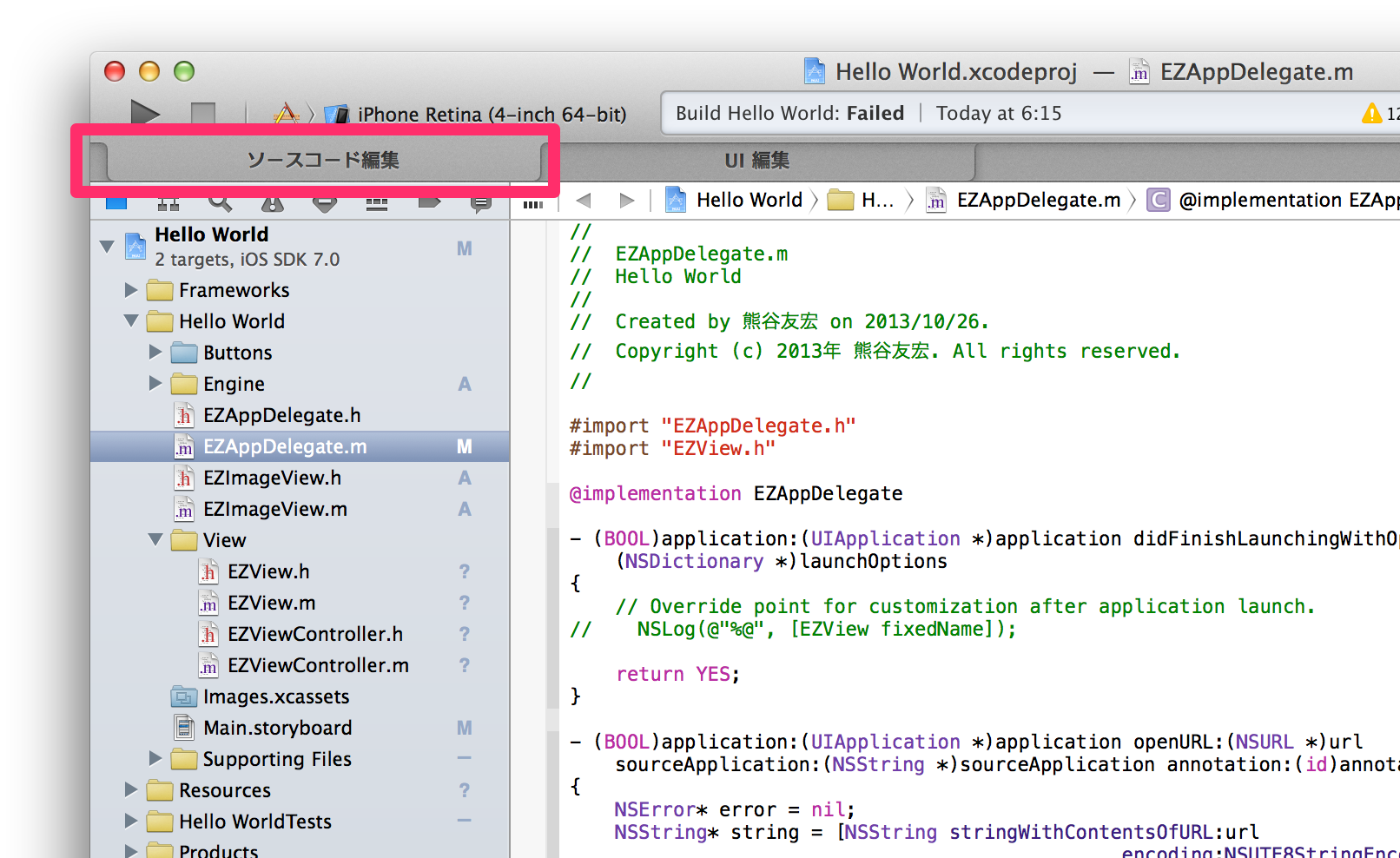The height and width of the screenshot is (858, 1400).
Task: Select the Resources folder row
Action: click(x=300, y=790)
